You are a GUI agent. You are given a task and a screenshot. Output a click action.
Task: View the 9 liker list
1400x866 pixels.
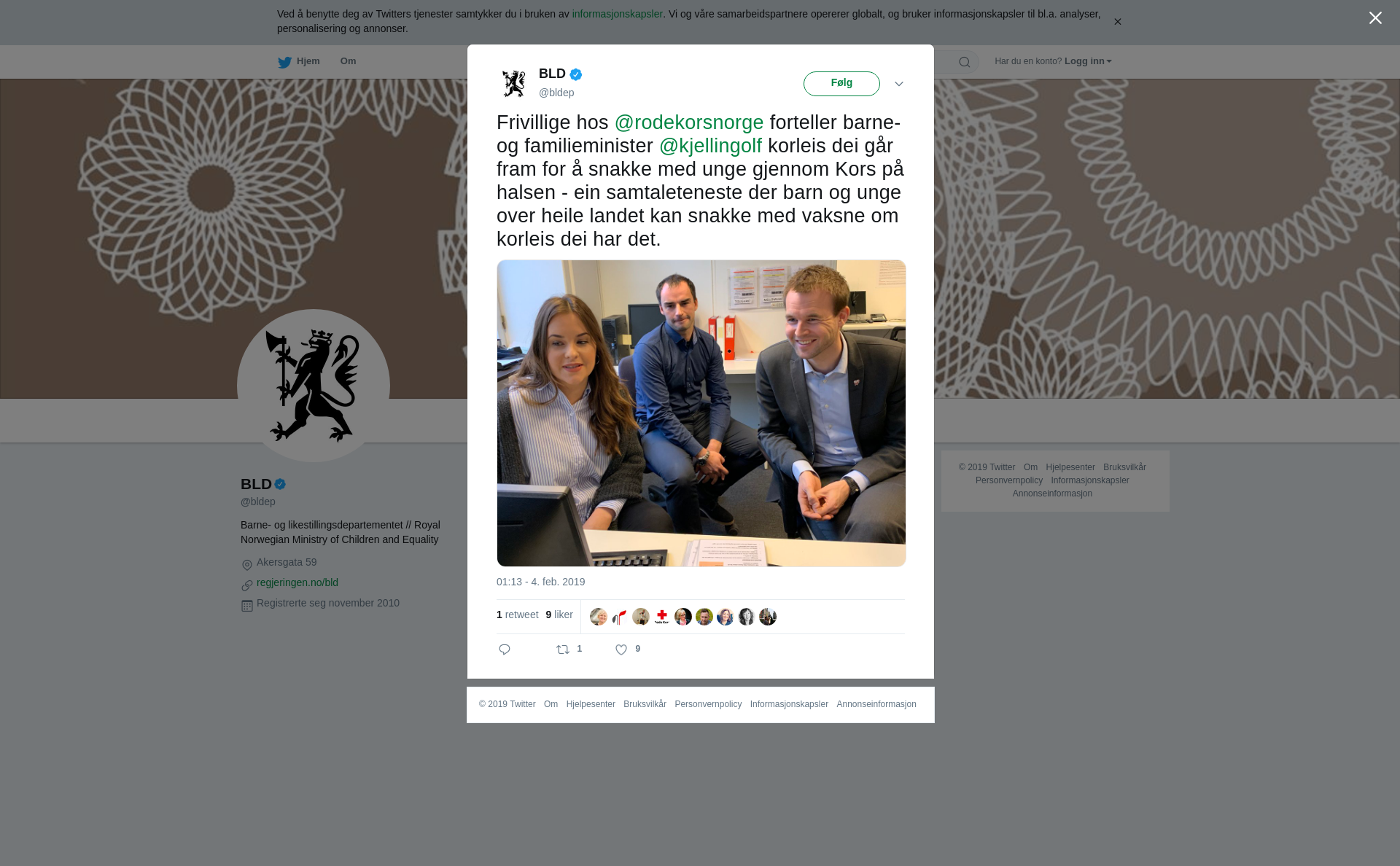[559, 615]
